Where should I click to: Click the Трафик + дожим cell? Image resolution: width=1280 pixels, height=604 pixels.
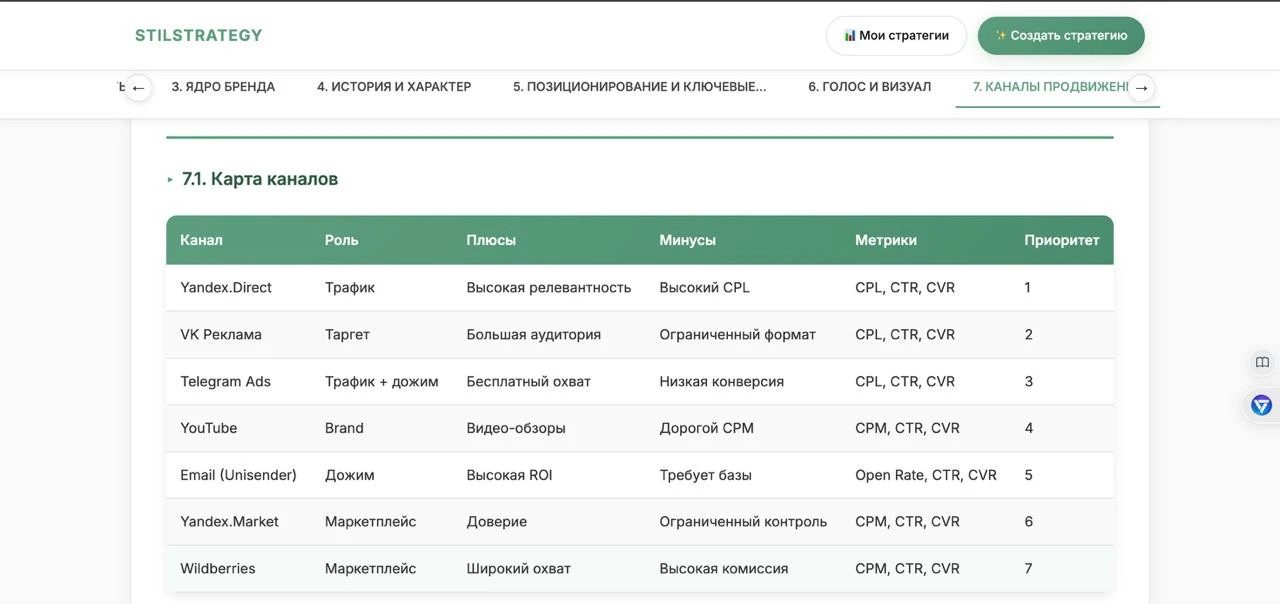(x=382, y=382)
